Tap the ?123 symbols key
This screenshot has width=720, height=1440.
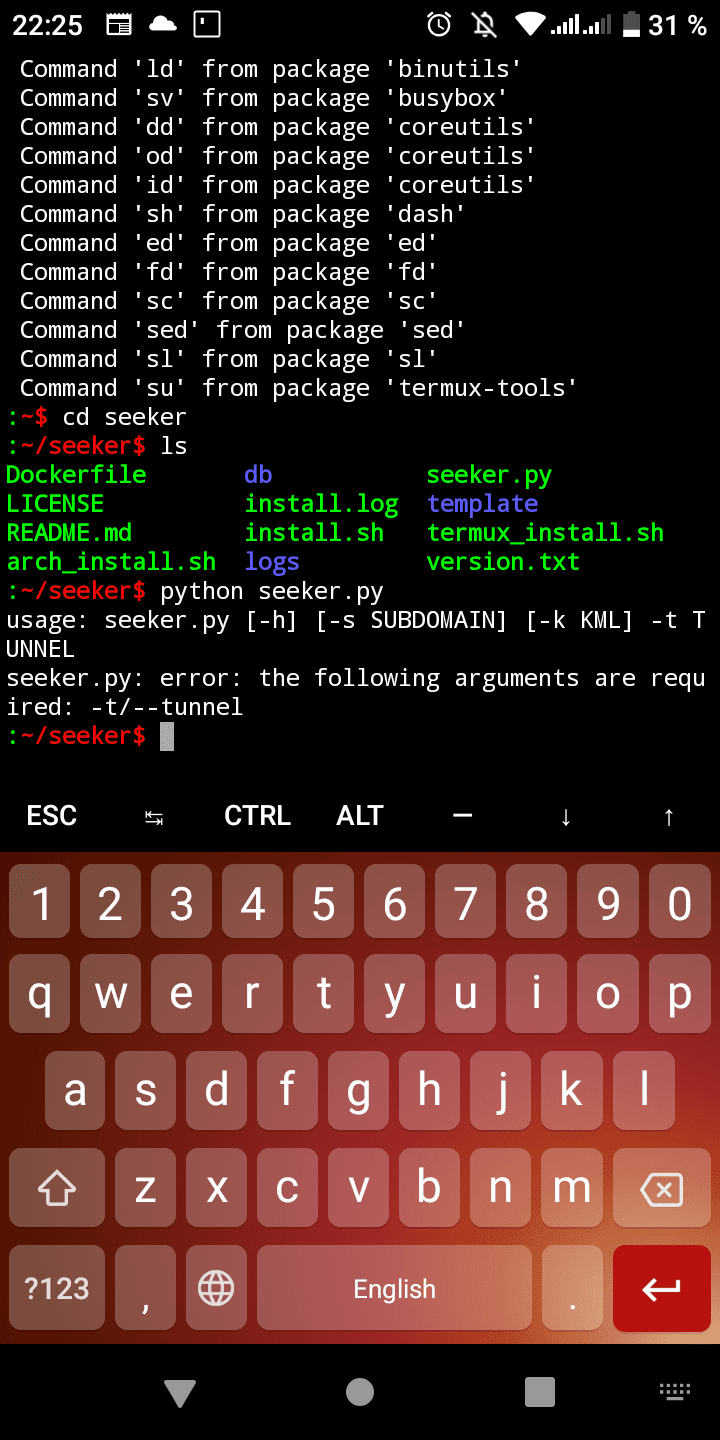[x=57, y=1288]
